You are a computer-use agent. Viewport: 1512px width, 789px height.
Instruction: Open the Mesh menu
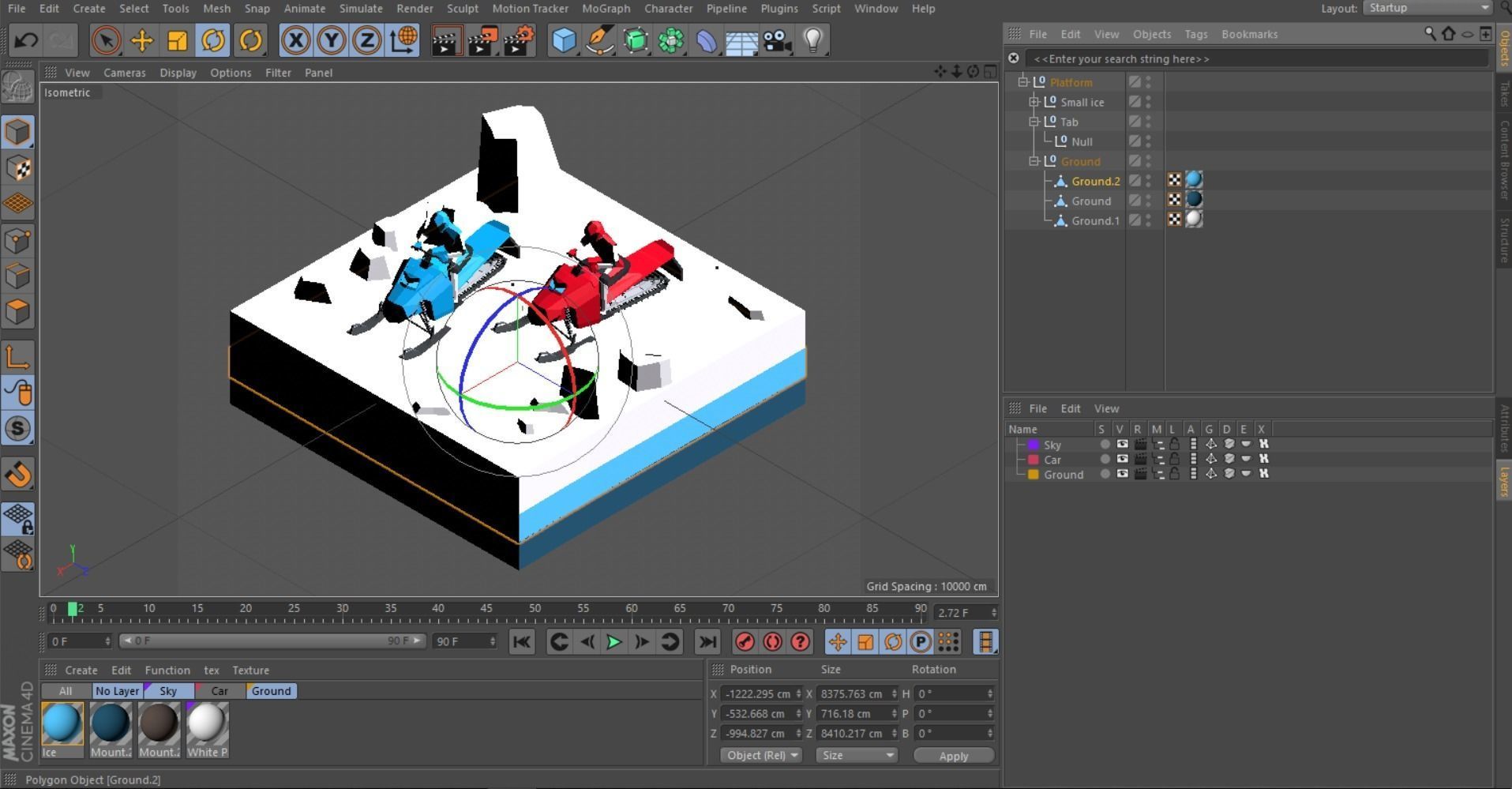[216, 9]
